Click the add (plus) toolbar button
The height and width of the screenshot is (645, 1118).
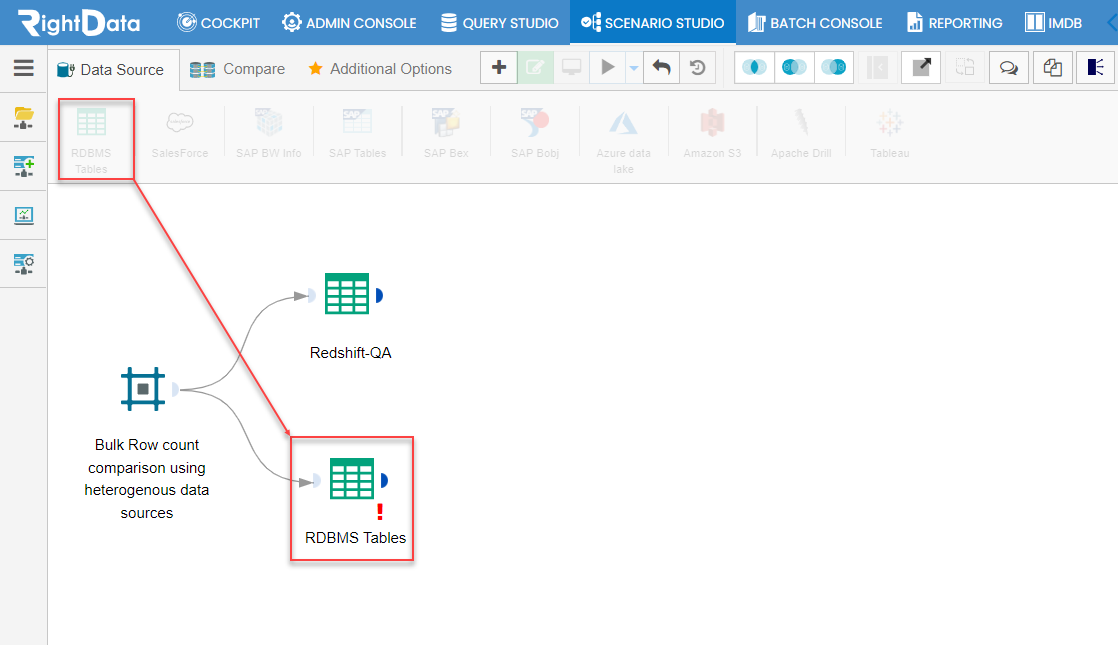[x=499, y=68]
